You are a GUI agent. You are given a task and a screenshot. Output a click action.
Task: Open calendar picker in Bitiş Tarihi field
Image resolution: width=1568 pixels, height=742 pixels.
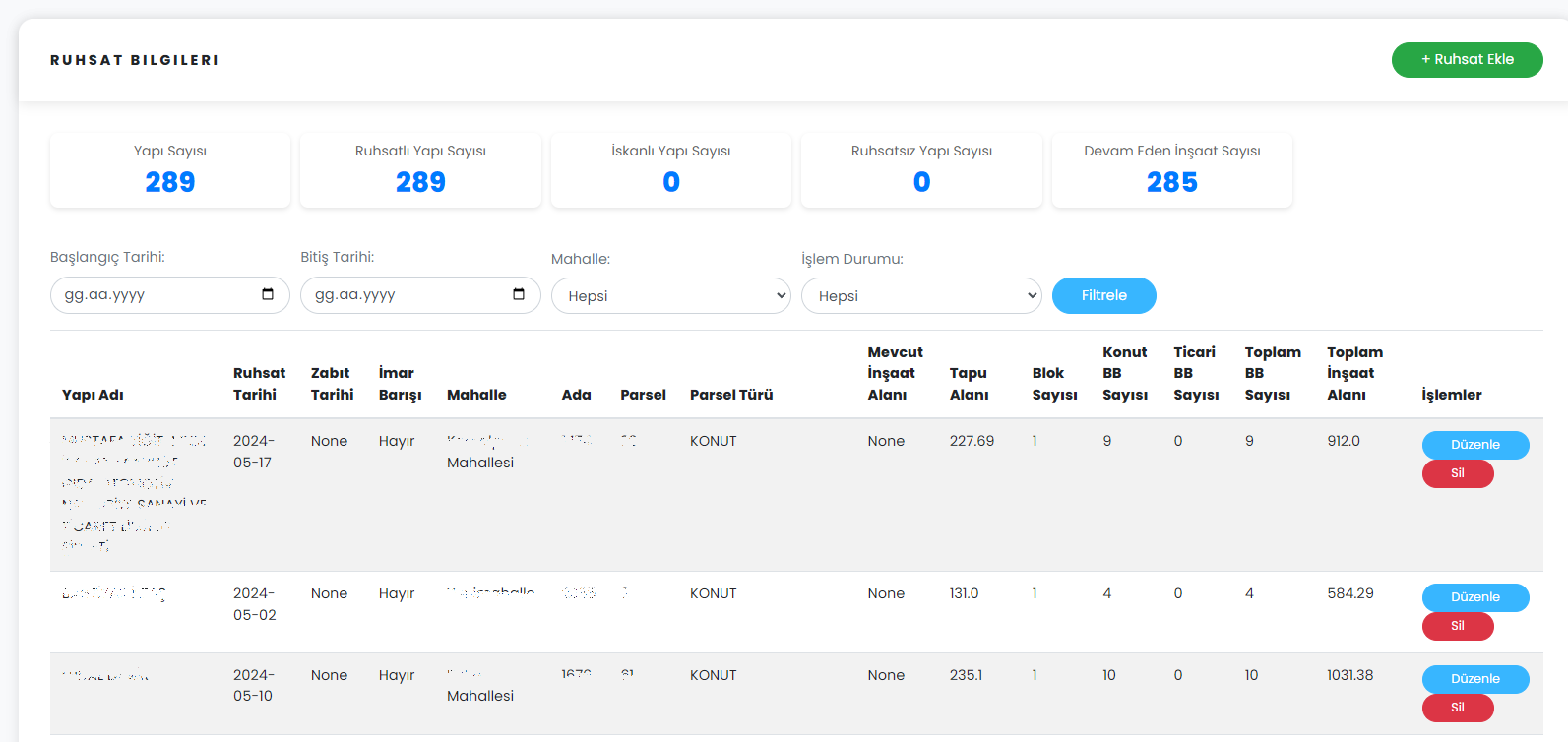(x=519, y=294)
